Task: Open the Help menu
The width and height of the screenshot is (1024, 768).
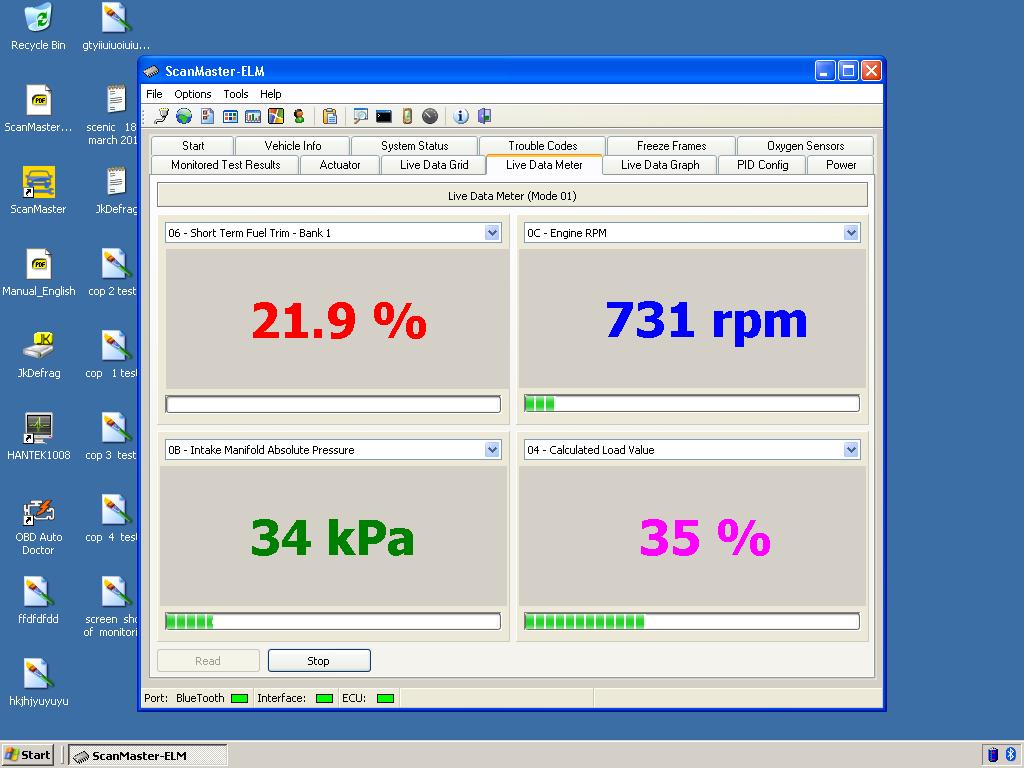Action: tap(270, 94)
